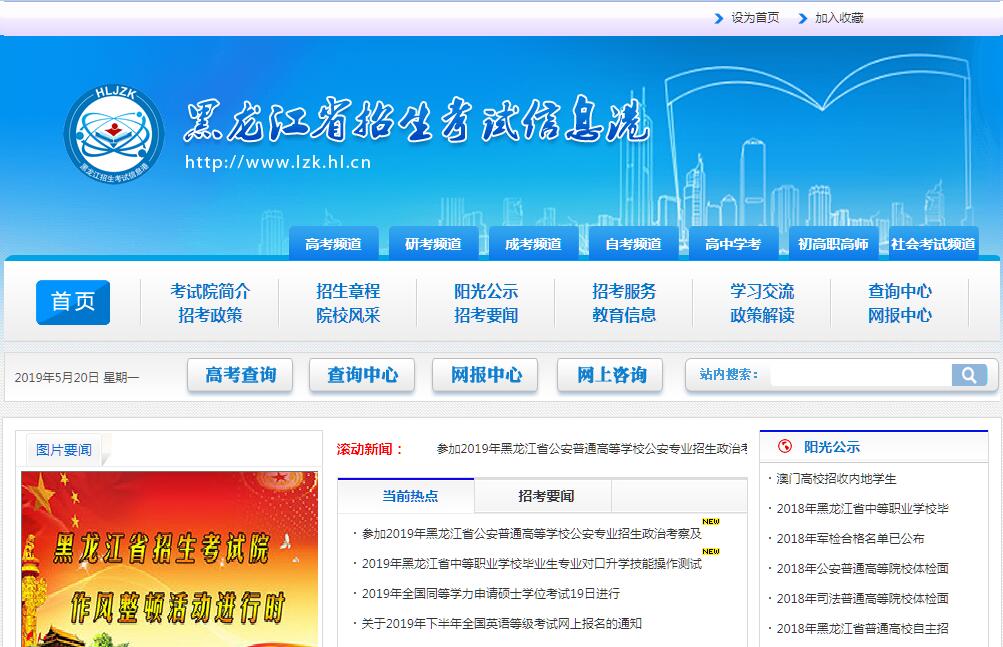Screen dimensions: 1003x647
Task: Open the 网报中心 quick button
Action: click(486, 375)
